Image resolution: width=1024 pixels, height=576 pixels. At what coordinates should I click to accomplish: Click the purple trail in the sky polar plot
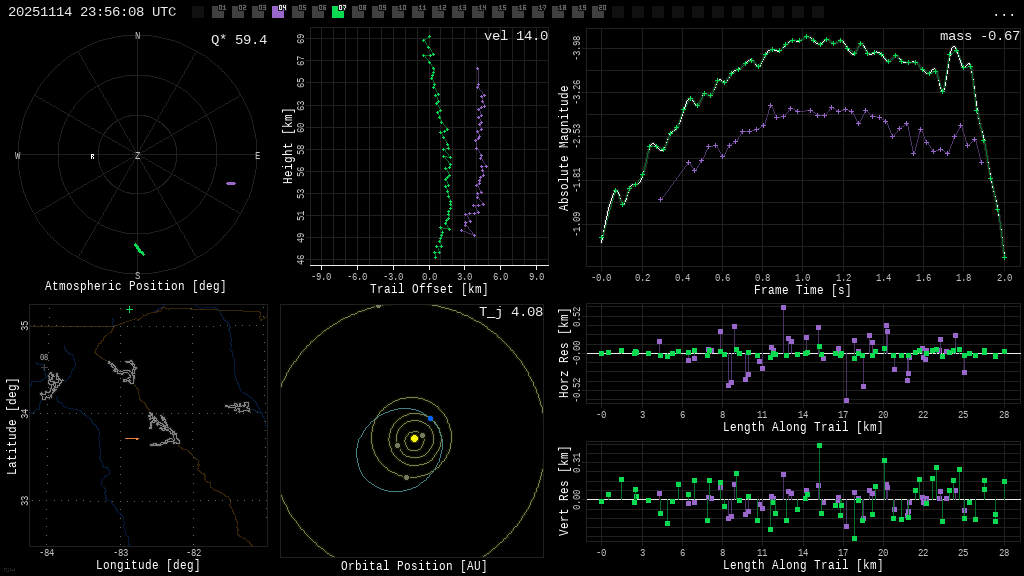pyautogui.click(x=231, y=183)
